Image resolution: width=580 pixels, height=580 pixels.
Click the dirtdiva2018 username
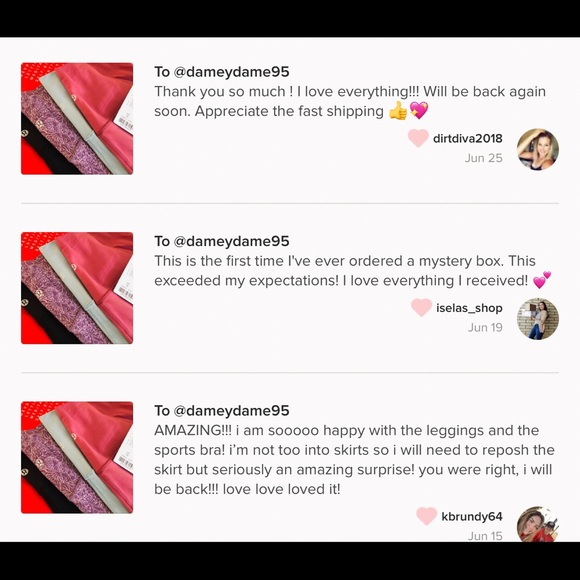click(468, 138)
